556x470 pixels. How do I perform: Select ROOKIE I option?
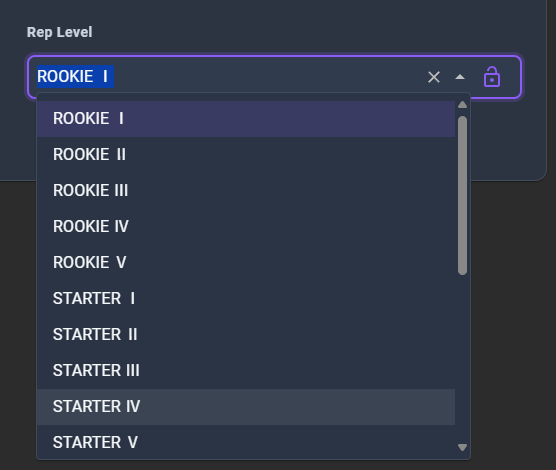pos(246,119)
